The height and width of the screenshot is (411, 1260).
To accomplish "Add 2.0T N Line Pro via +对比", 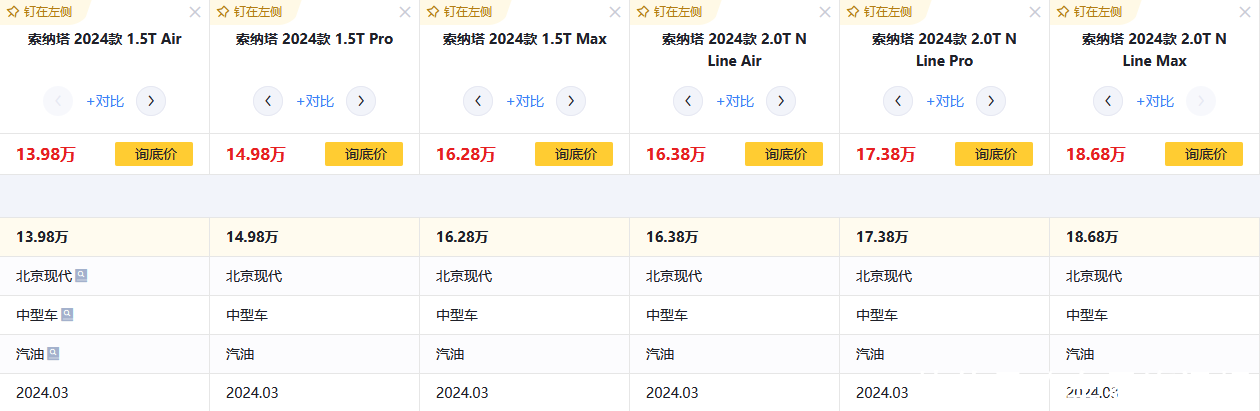I will (x=945, y=101).
